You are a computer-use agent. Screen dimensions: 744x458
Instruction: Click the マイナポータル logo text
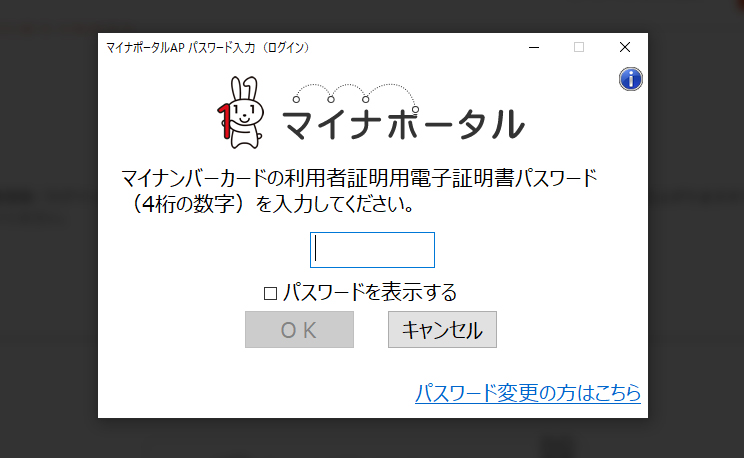(x=402, y=124)
